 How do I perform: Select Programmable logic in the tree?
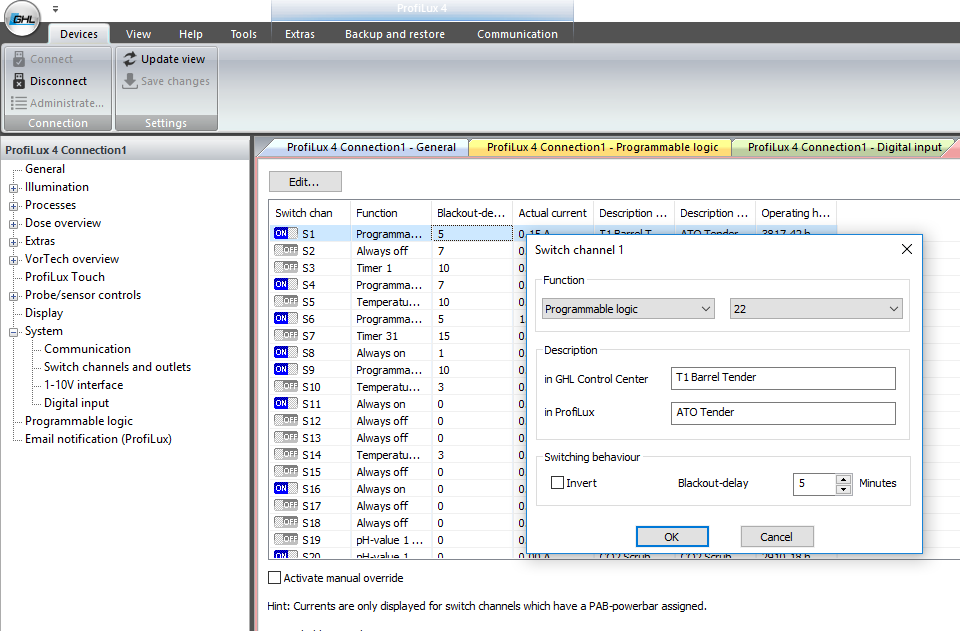pos(79,421)
